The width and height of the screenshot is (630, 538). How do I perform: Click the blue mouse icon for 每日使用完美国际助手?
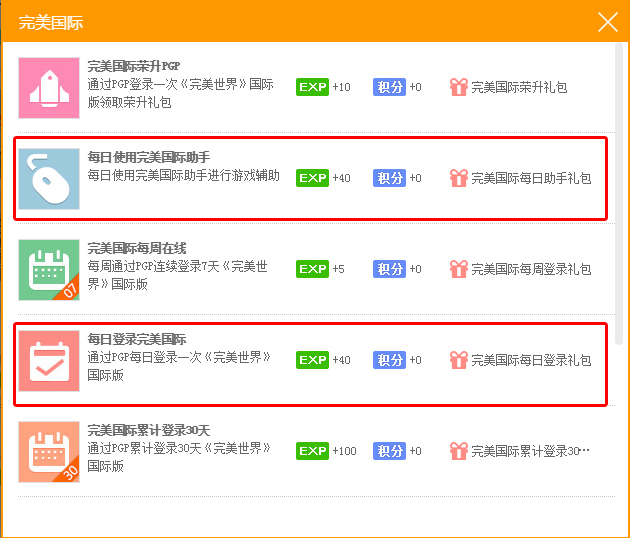pos(49,179)
